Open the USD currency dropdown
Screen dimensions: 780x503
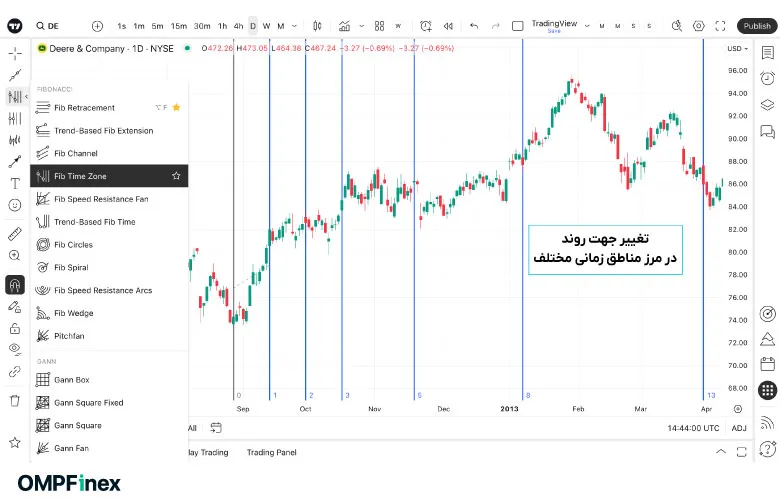coord(736,48)
